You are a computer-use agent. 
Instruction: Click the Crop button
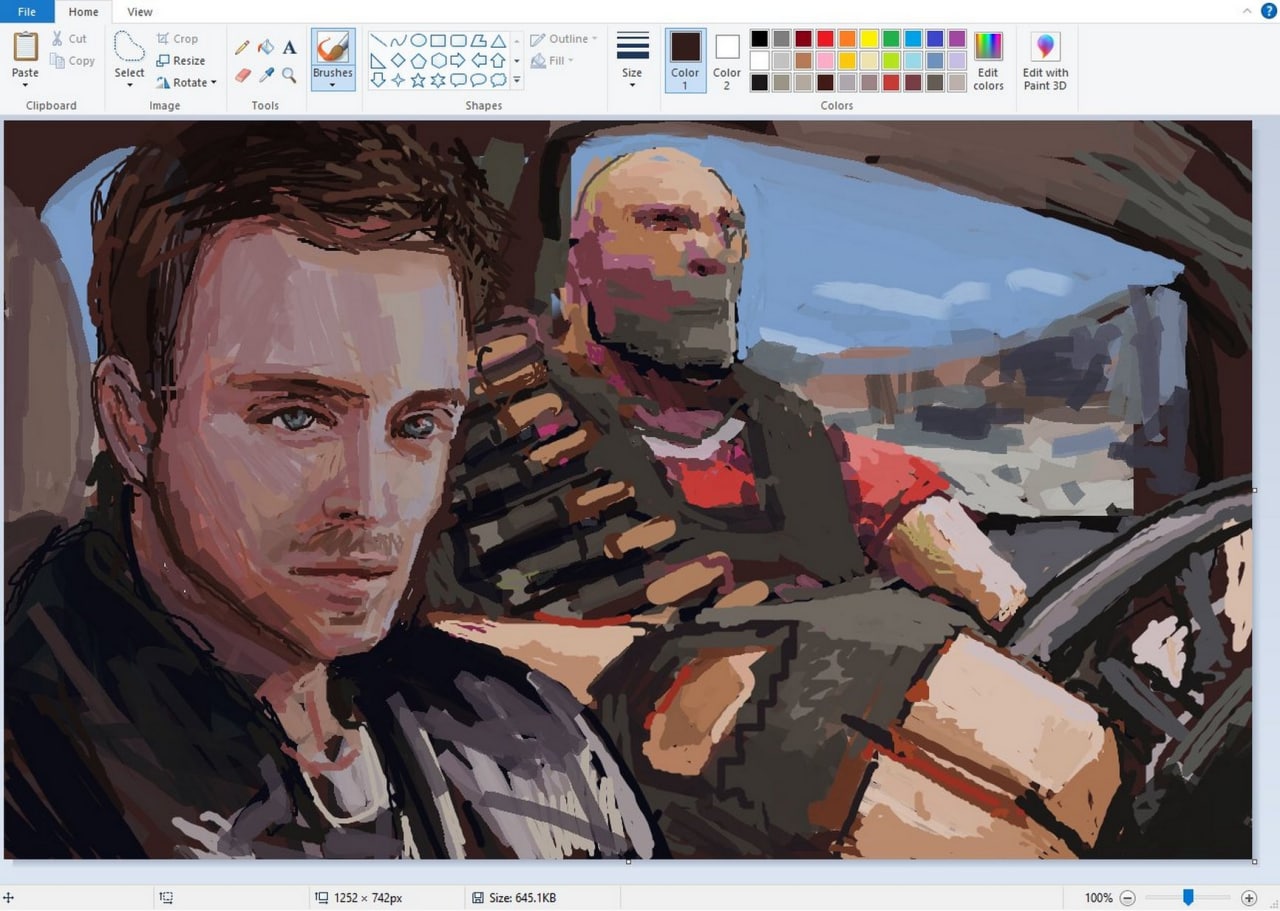(177, 39)
